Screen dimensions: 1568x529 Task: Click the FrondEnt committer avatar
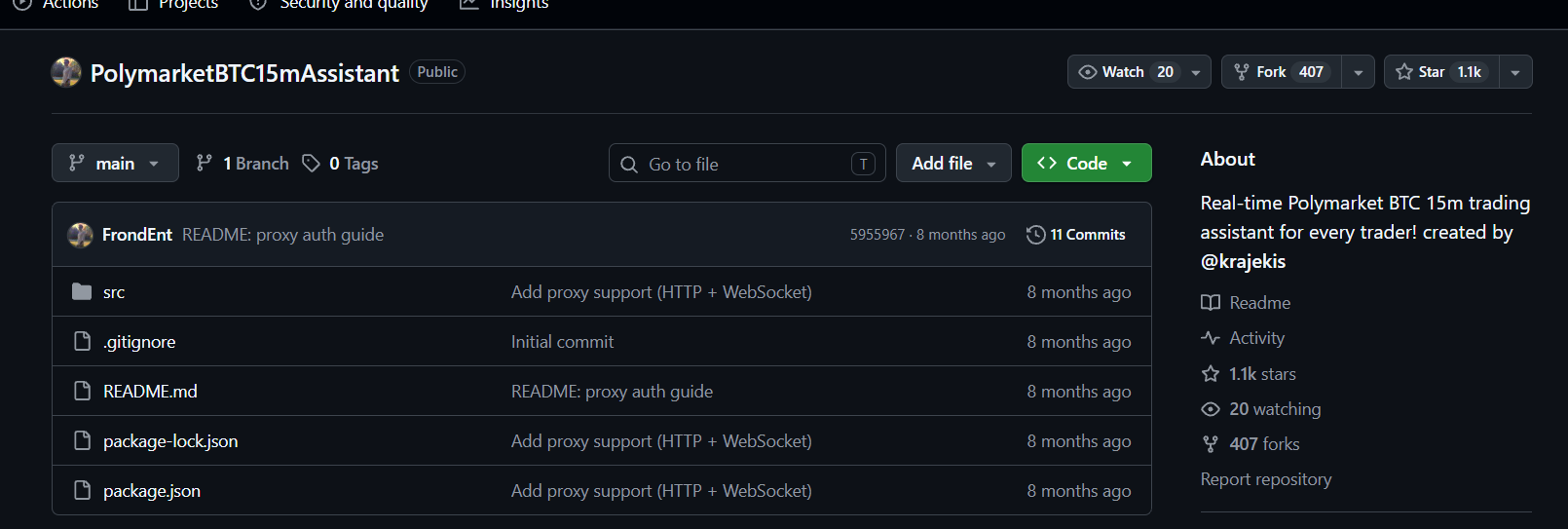(x=80, y=235)
